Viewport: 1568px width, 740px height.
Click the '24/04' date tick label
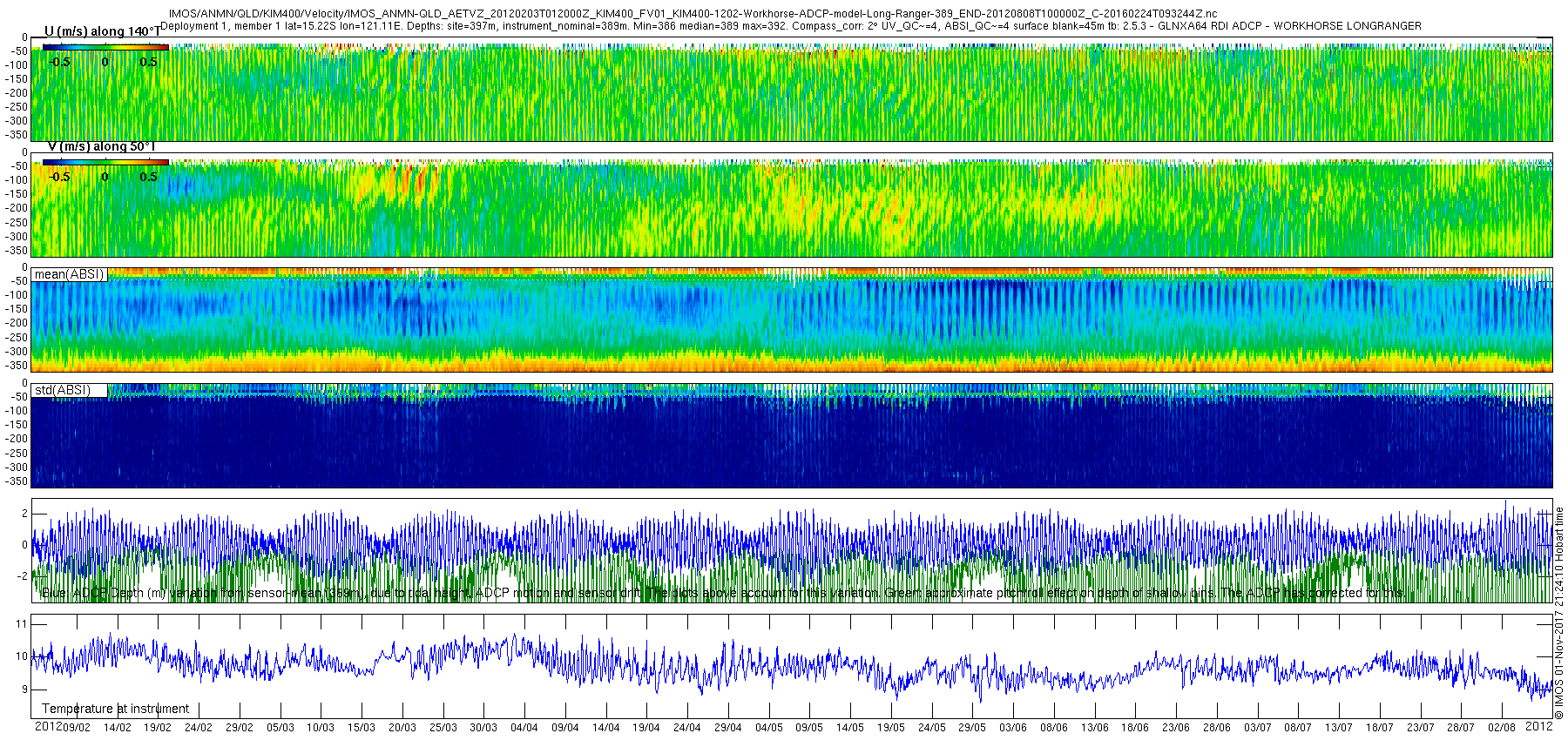click(x=686, y=727)
